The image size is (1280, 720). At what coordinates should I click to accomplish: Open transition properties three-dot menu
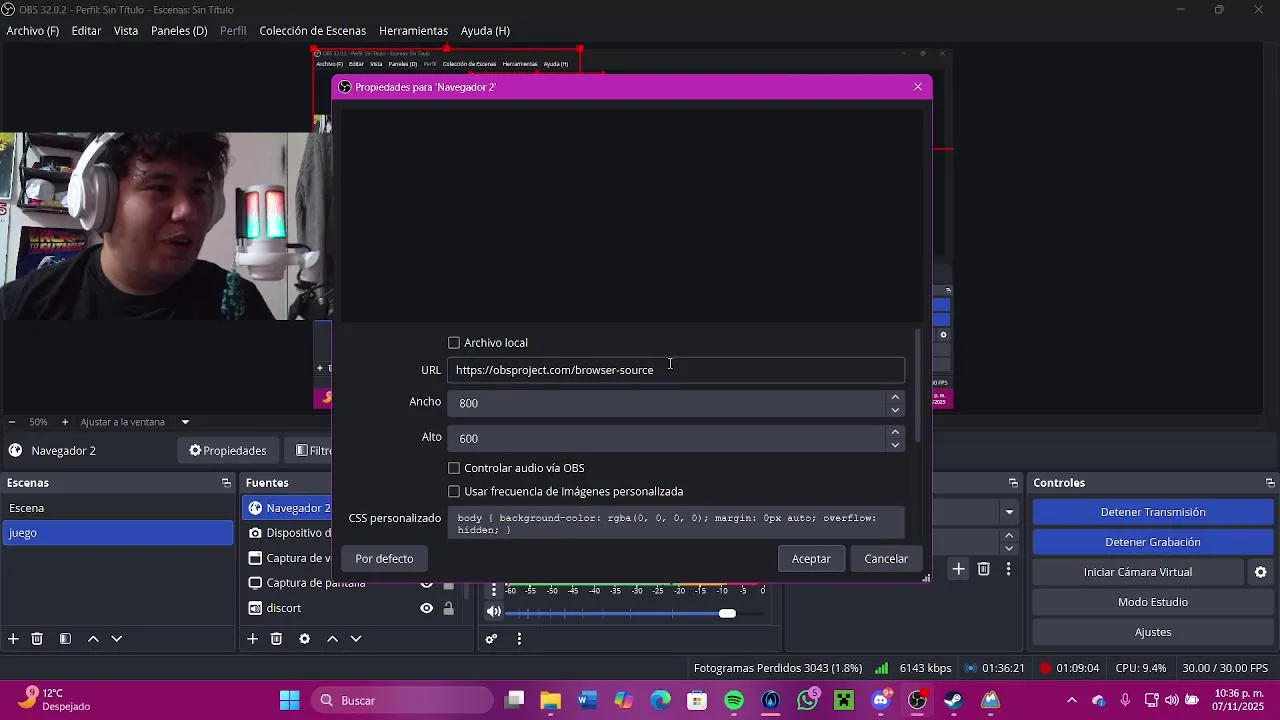pyautogui.click(x=1008, y=569)
